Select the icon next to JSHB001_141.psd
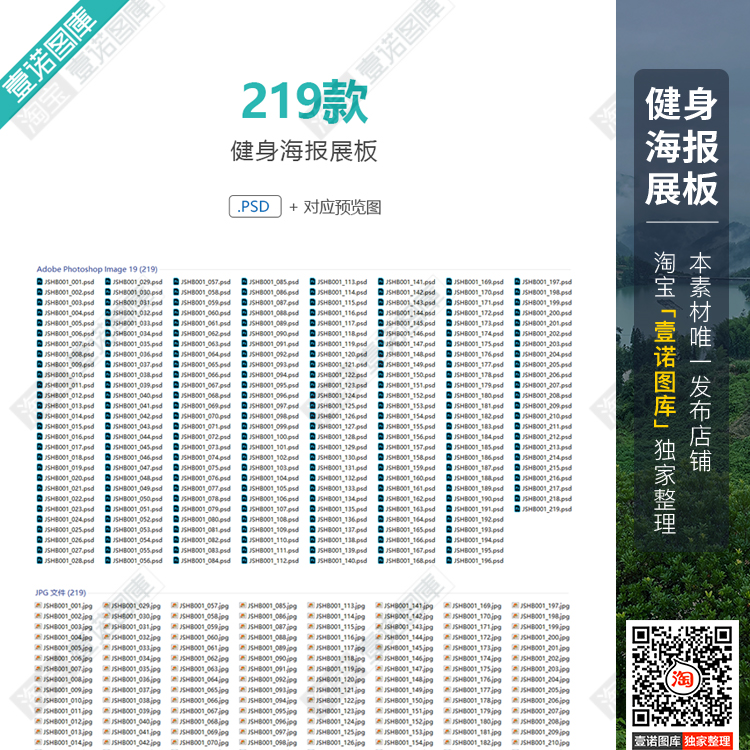The width and height of the screenshot is (750, 750). click(x=381, y=282)
